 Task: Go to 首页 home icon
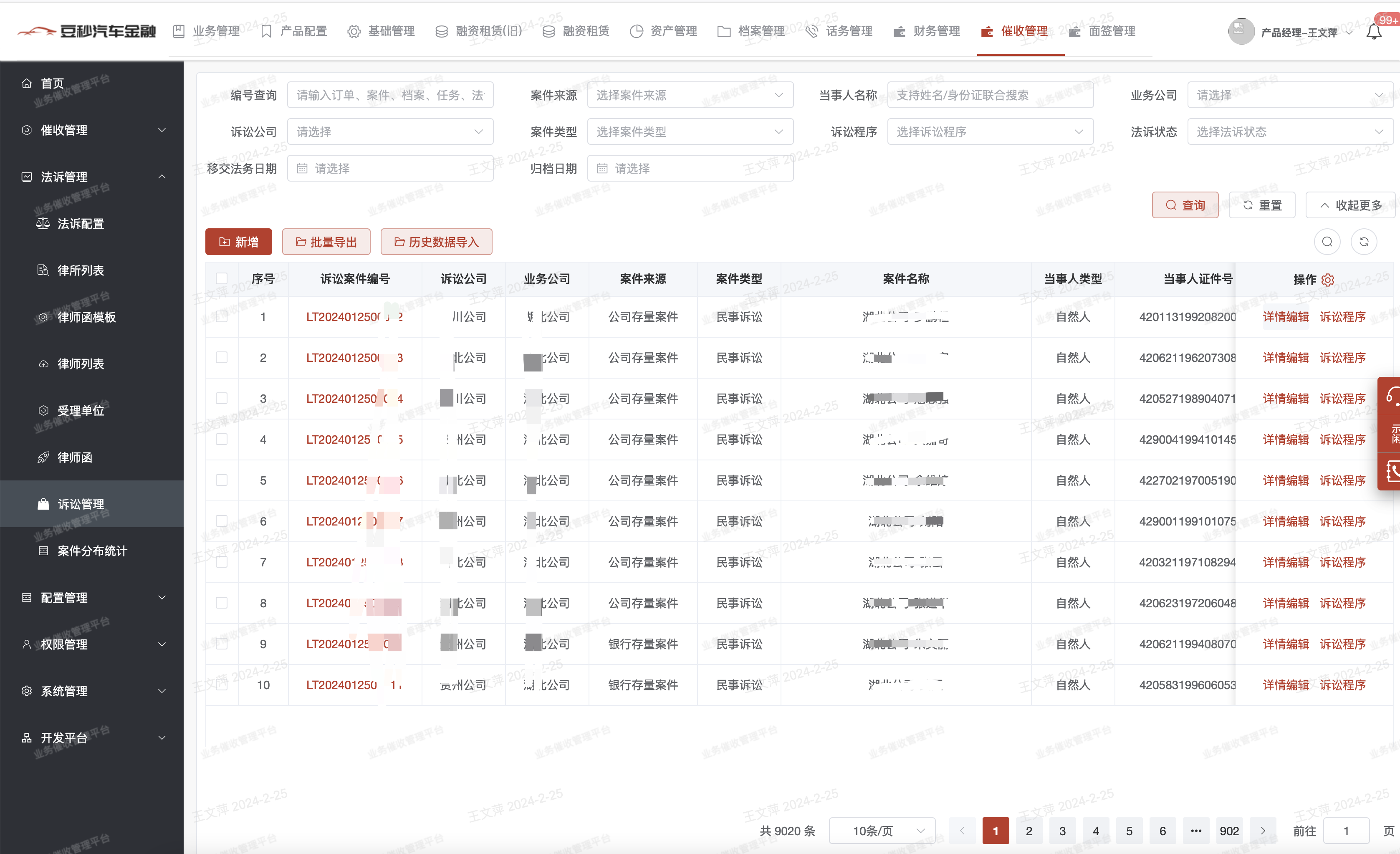coord(27,83)
